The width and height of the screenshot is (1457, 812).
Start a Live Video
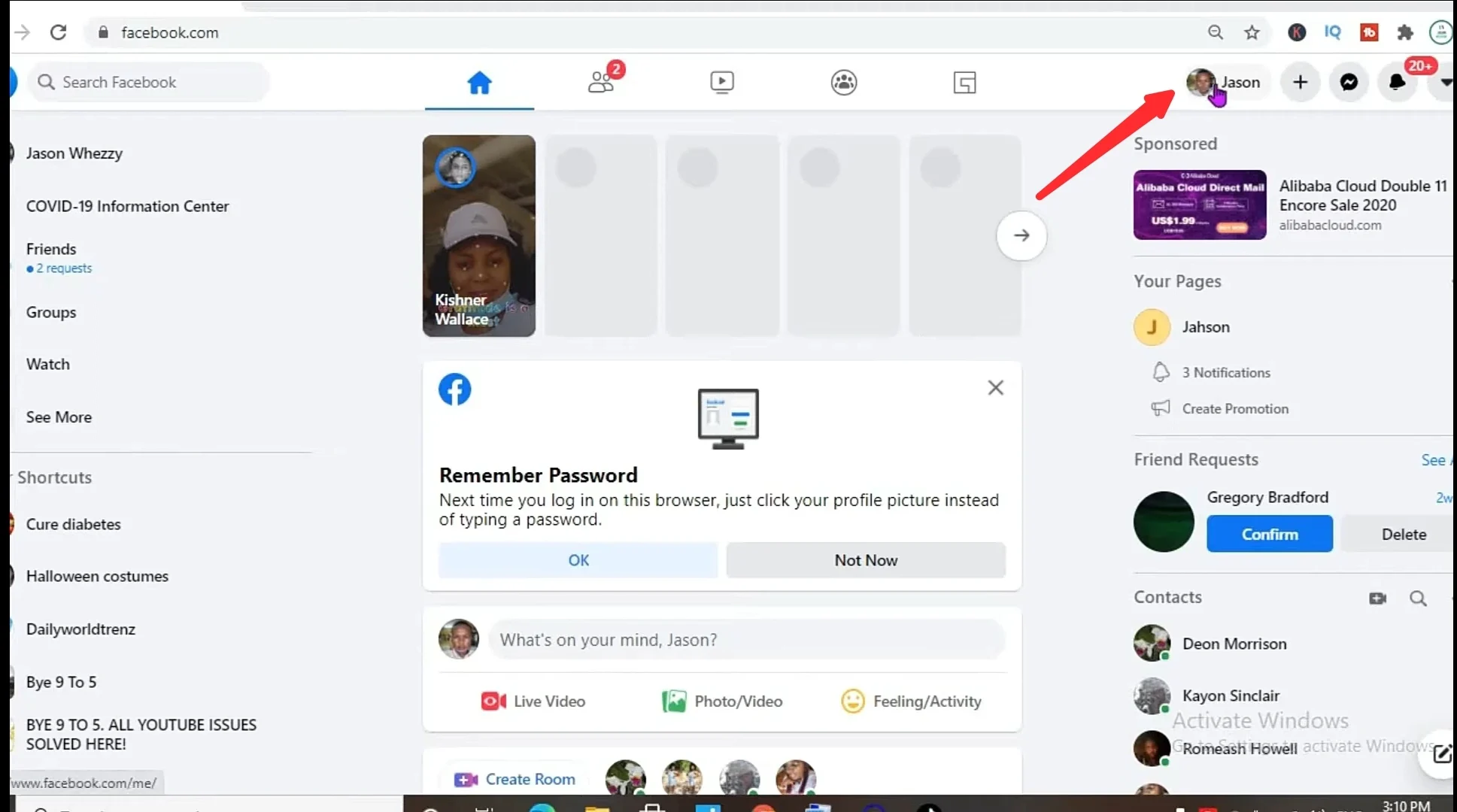point(533,701)
